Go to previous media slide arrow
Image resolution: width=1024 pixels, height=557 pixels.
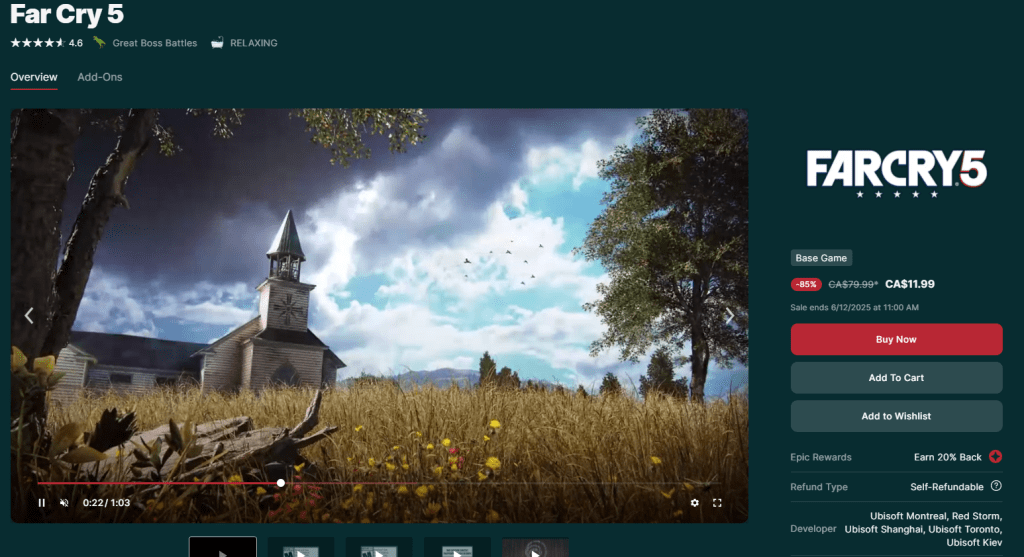[29, 316]
